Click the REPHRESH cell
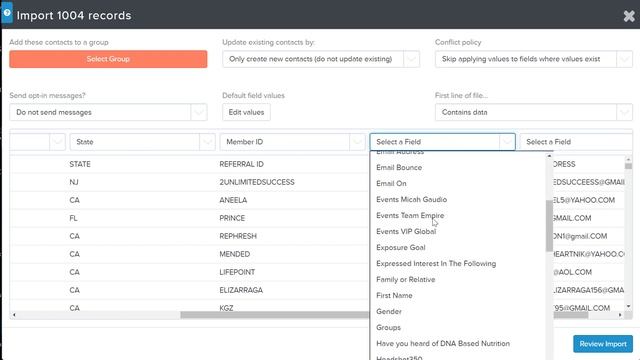640x360 pixels. [238, 236]
